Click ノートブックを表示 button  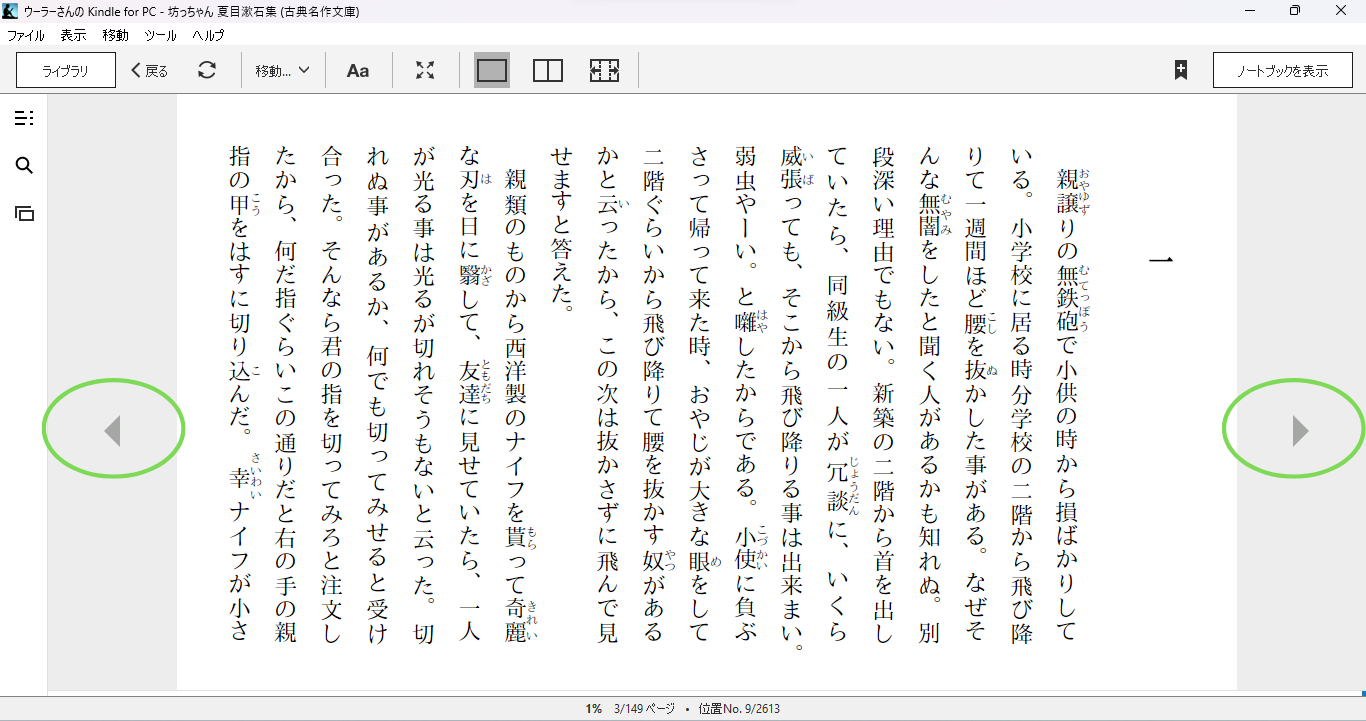[1282, 70]
